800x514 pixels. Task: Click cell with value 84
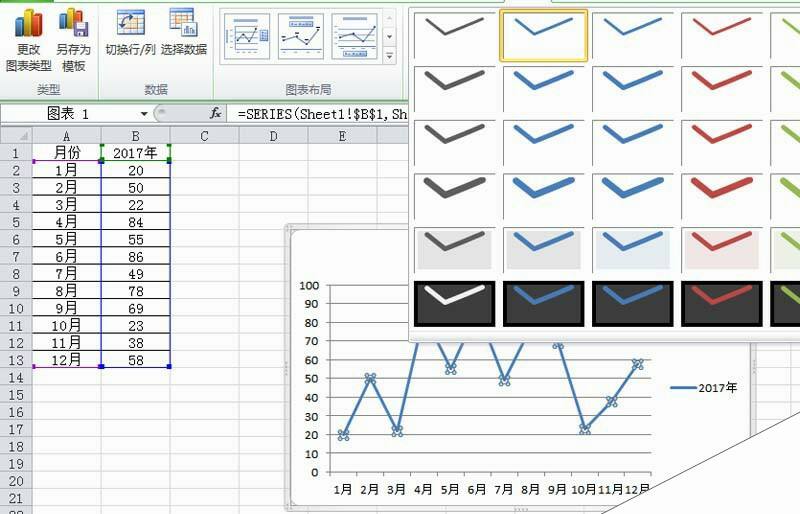[135, 222]
